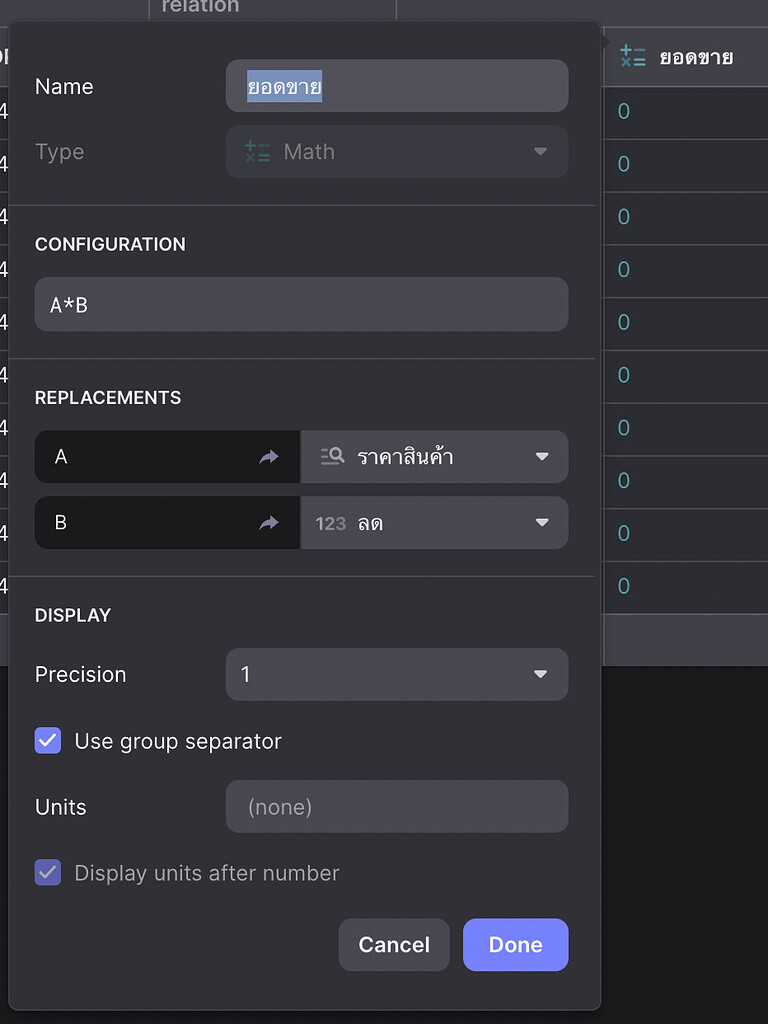Select the relation tab at the top
This screenshot has height=1024, width=768.
[200, 8]
